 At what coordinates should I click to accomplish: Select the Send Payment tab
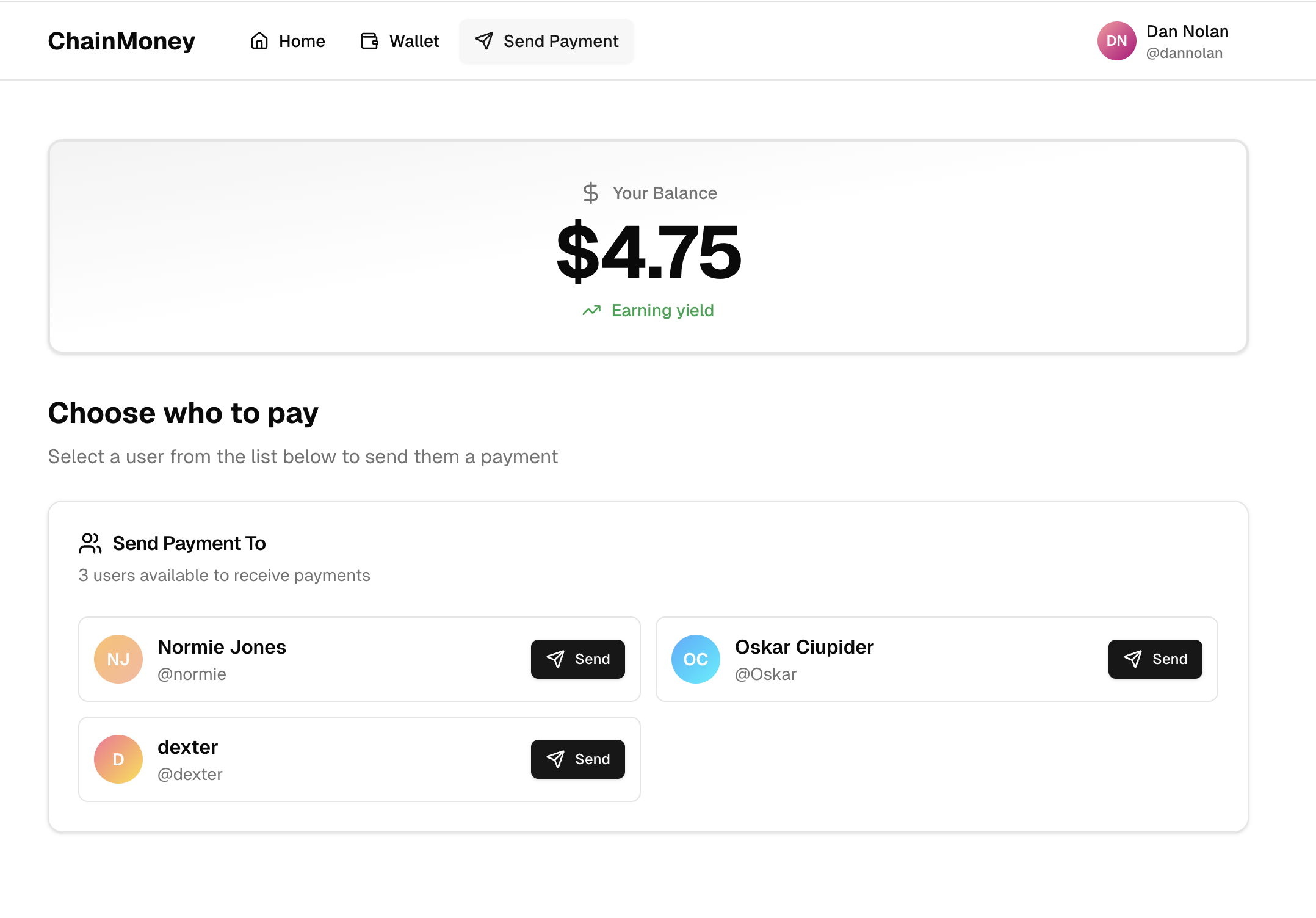547,41
